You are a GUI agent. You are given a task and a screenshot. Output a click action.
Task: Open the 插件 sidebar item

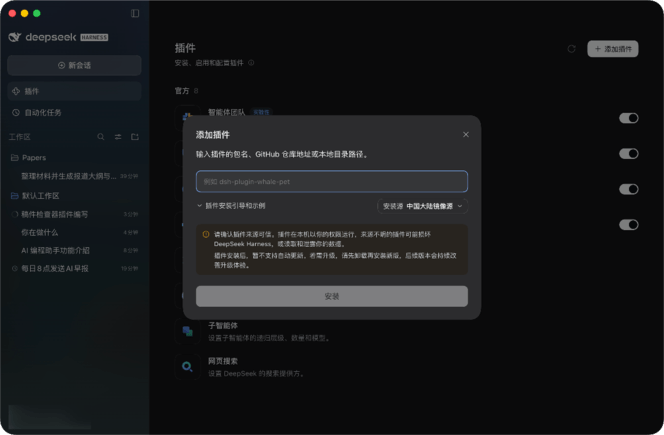click(x=74, y=91)
